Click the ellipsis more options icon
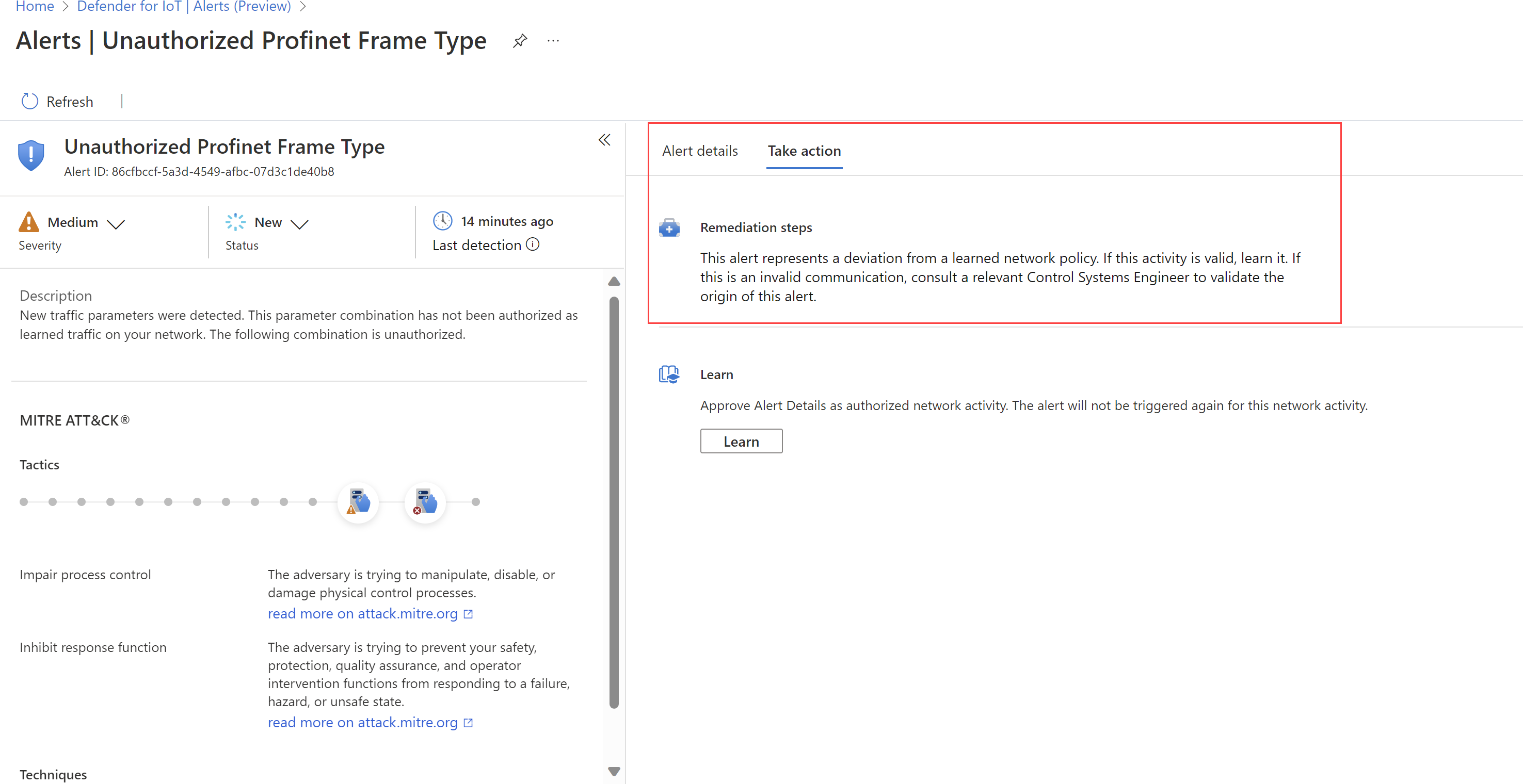This screenshot has height=784, width=1523. pos(556,41)
